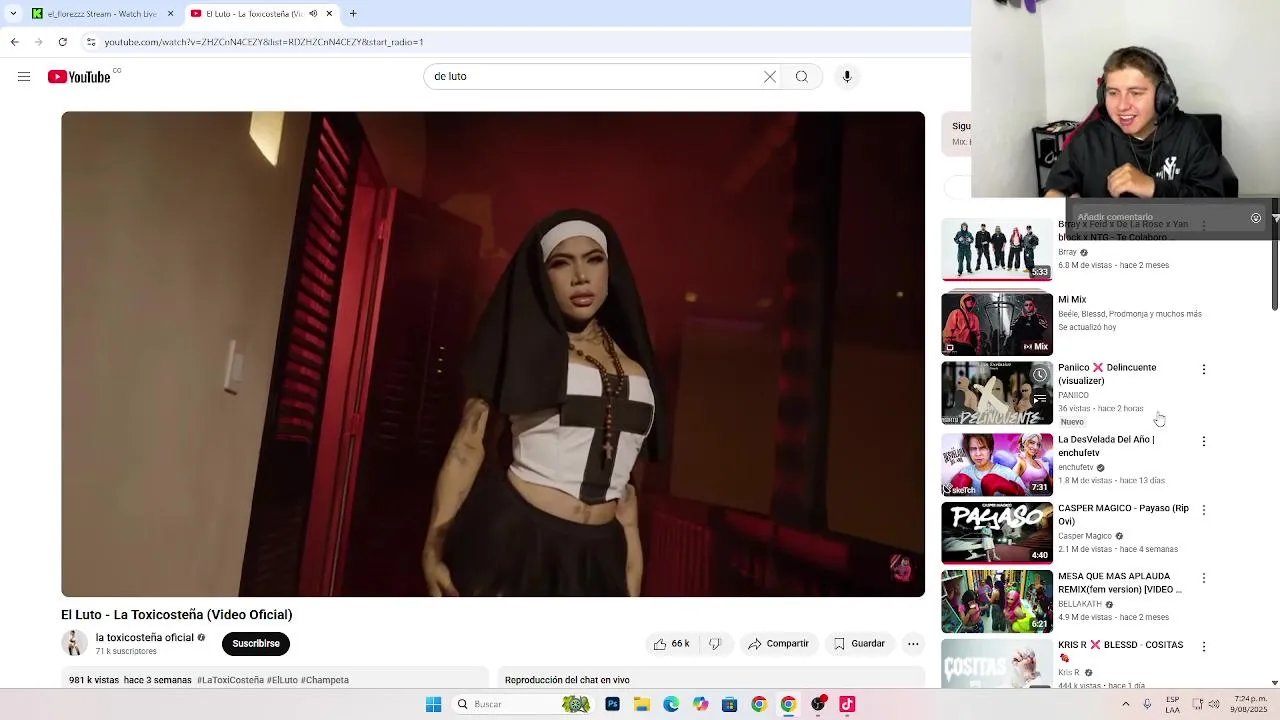This screenshot has width=1280, height=720.
Task: Open system clock showing 7:24 p.m.
Action: [1250, 704]
